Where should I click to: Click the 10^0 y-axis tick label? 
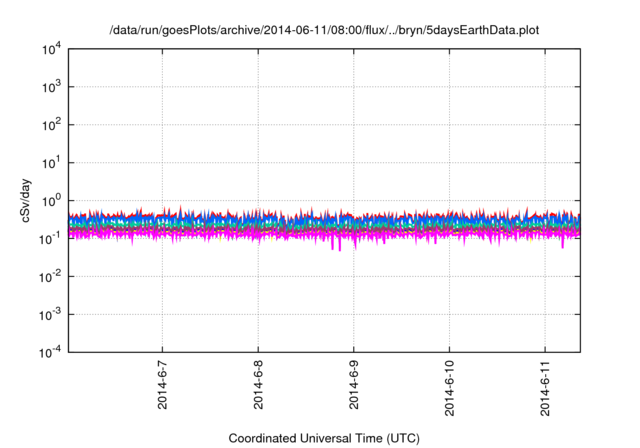pos(48,201)
